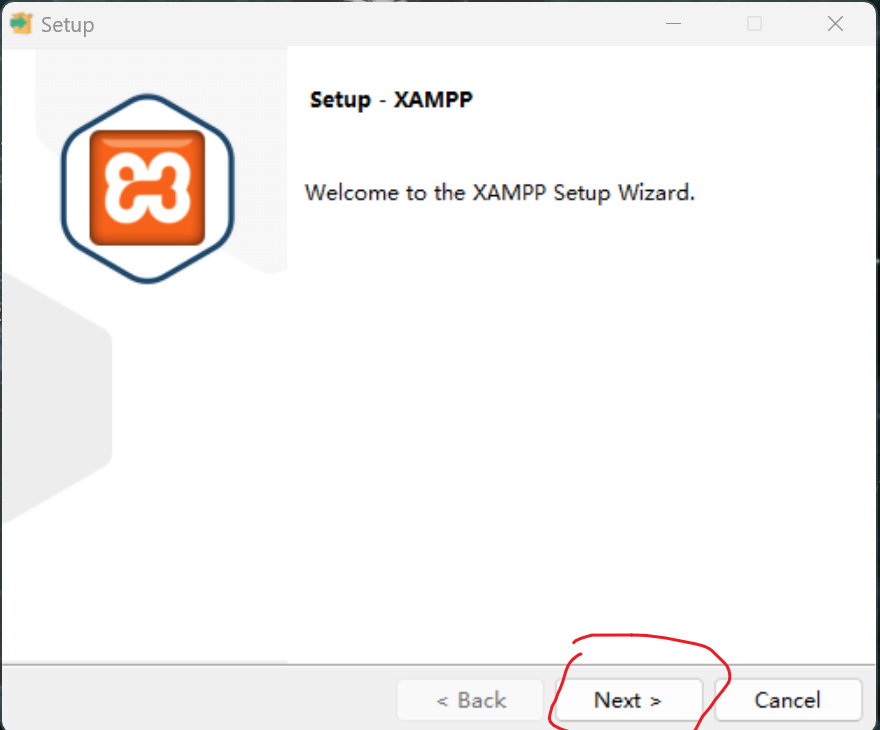The height and width of the screenshot is (730, 880).
Task: Click the Next > button
Action: click(629, 700)
